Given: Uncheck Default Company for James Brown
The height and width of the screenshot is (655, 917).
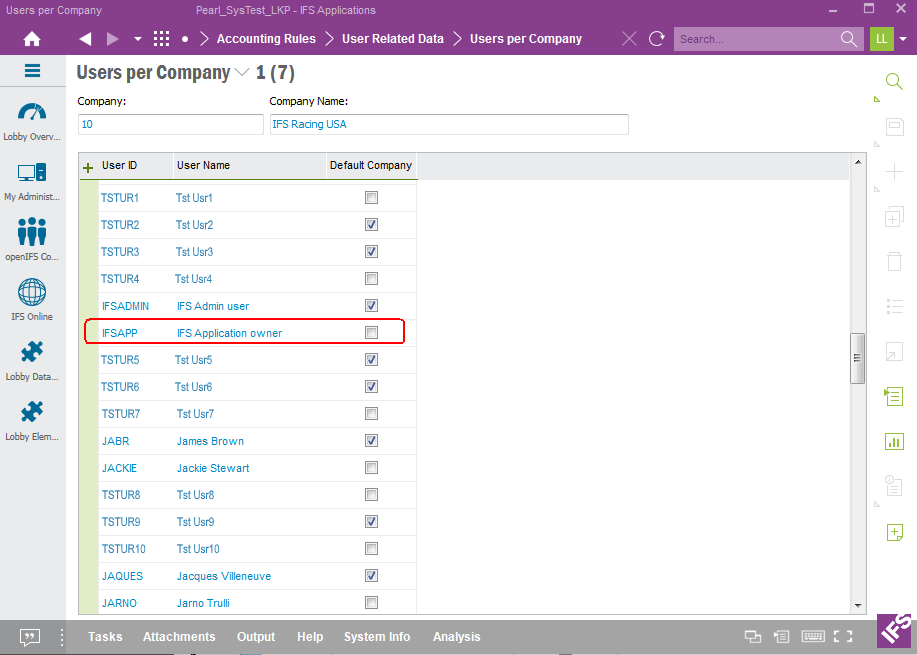Looking at the screenshot, I should coord(371,440).
